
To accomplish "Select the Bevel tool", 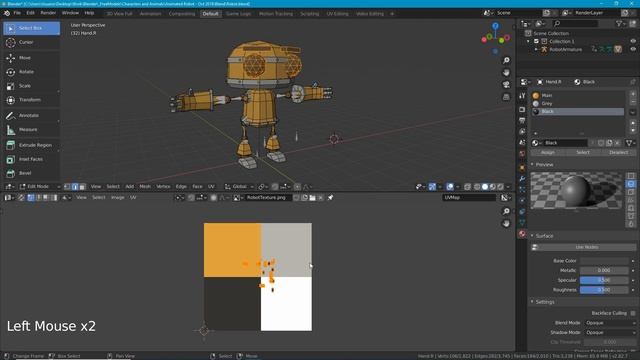I will (x=31, y=173).
